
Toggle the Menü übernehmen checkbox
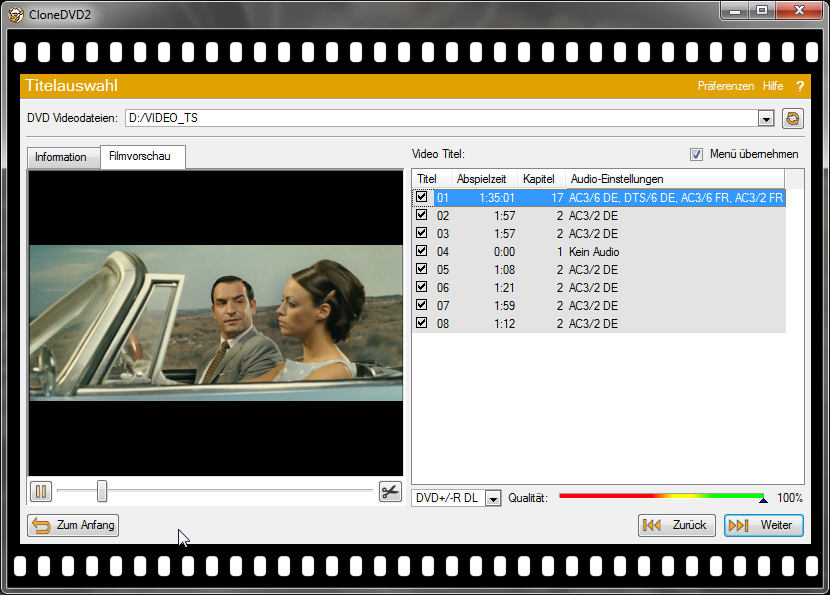[x=696, y=155]
